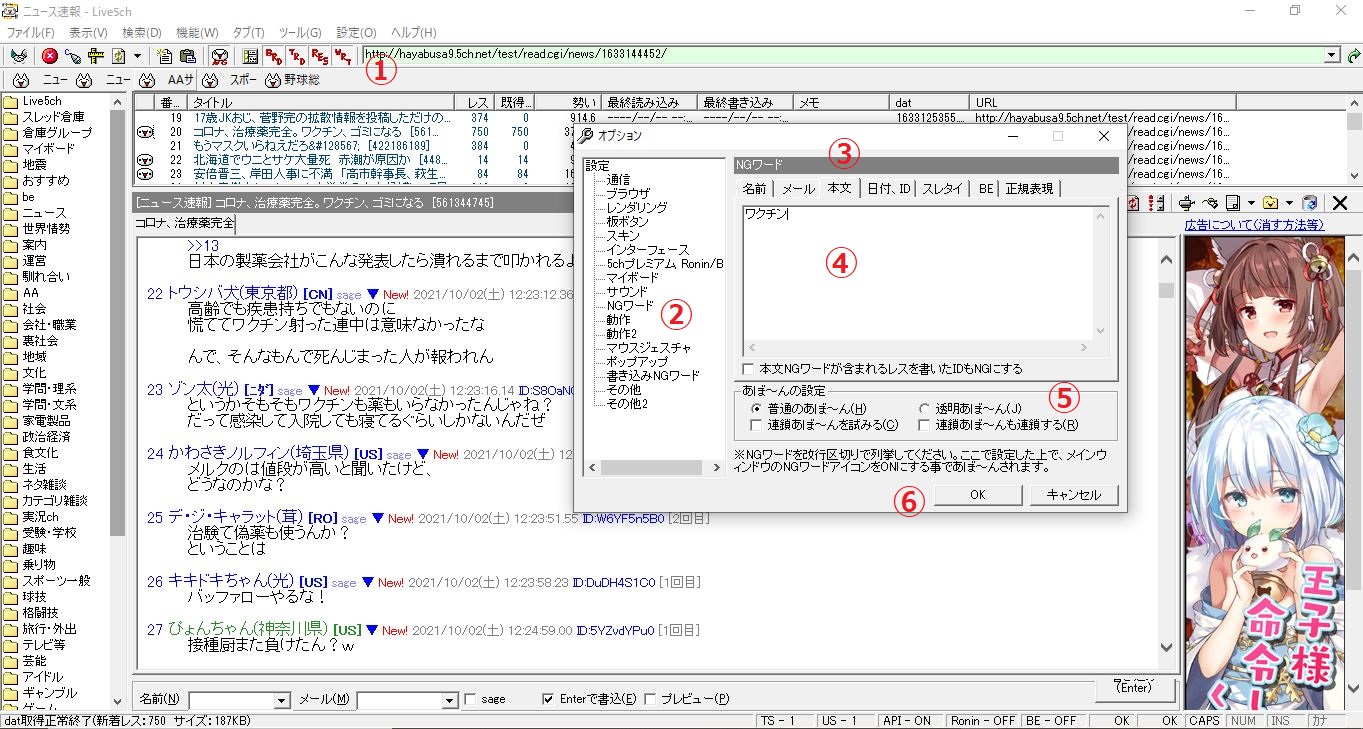Open the AAサ favorite board button
The width and height of the screenshot is (1363, 729).
coord(167,79)
